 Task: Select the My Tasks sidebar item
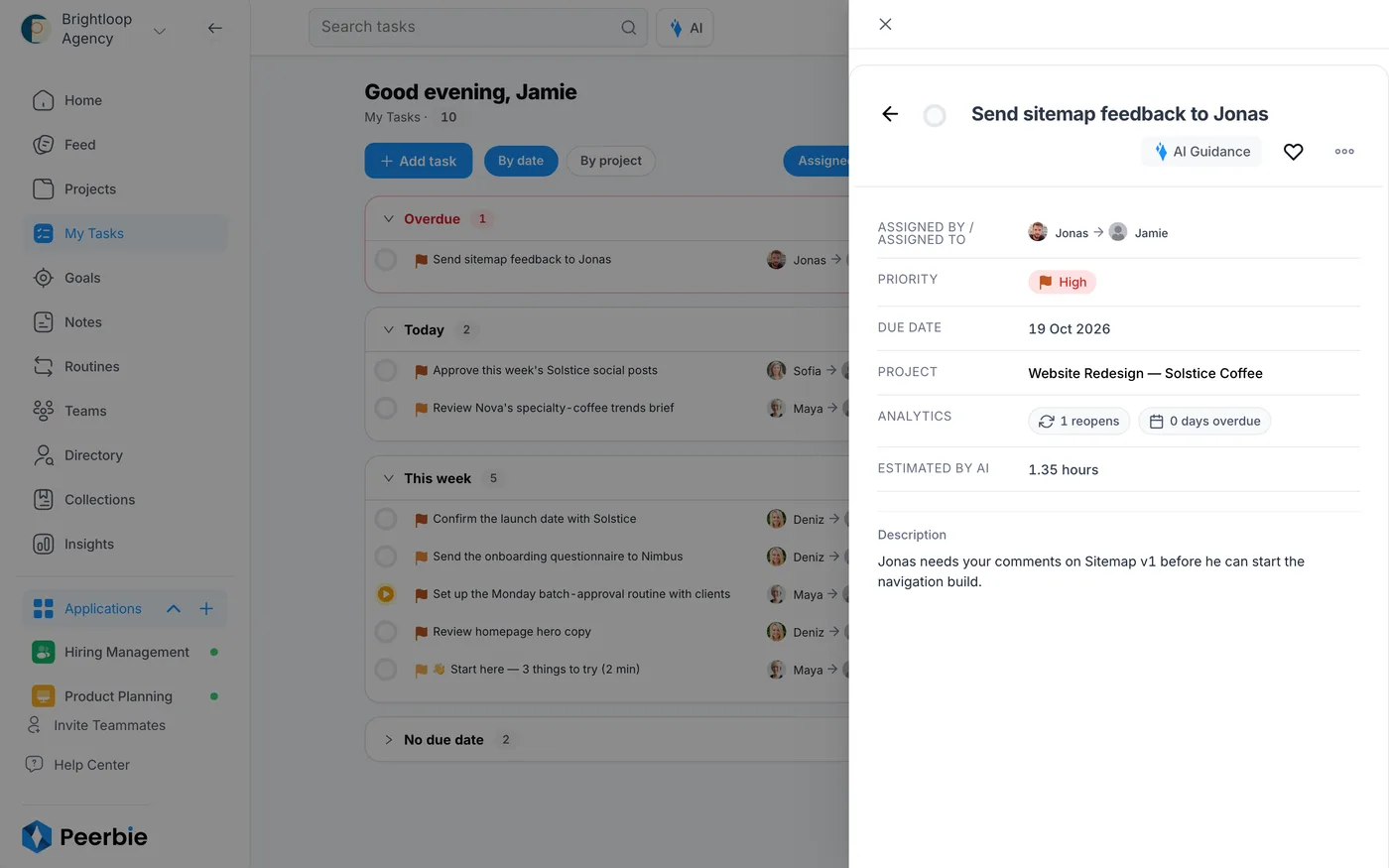[x=125, y=233]
